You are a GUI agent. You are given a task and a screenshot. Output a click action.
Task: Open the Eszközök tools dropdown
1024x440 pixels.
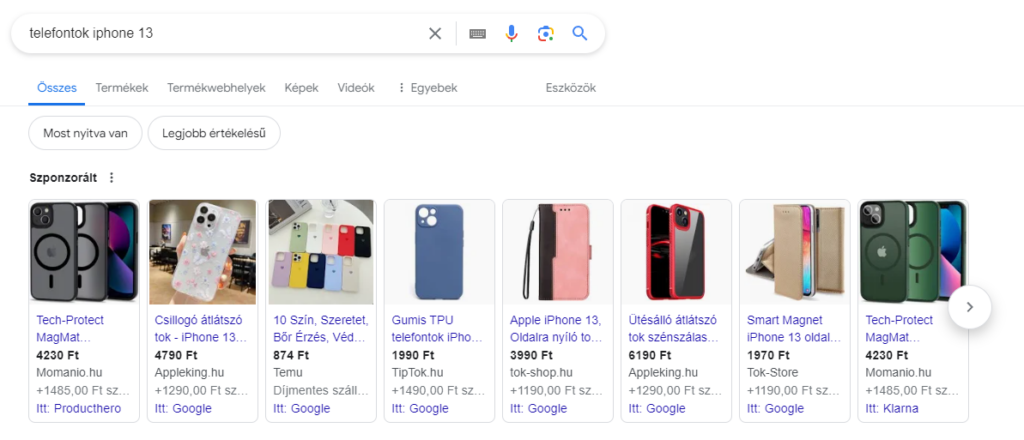(x=570, y=88)
